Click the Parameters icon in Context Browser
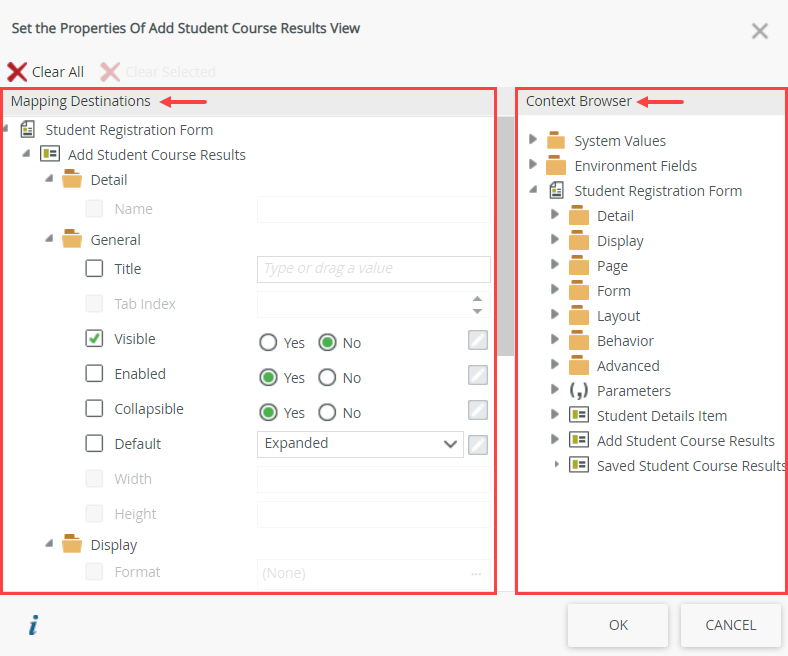The height and width of the screenshot is (656, 788). coord(579,391)
